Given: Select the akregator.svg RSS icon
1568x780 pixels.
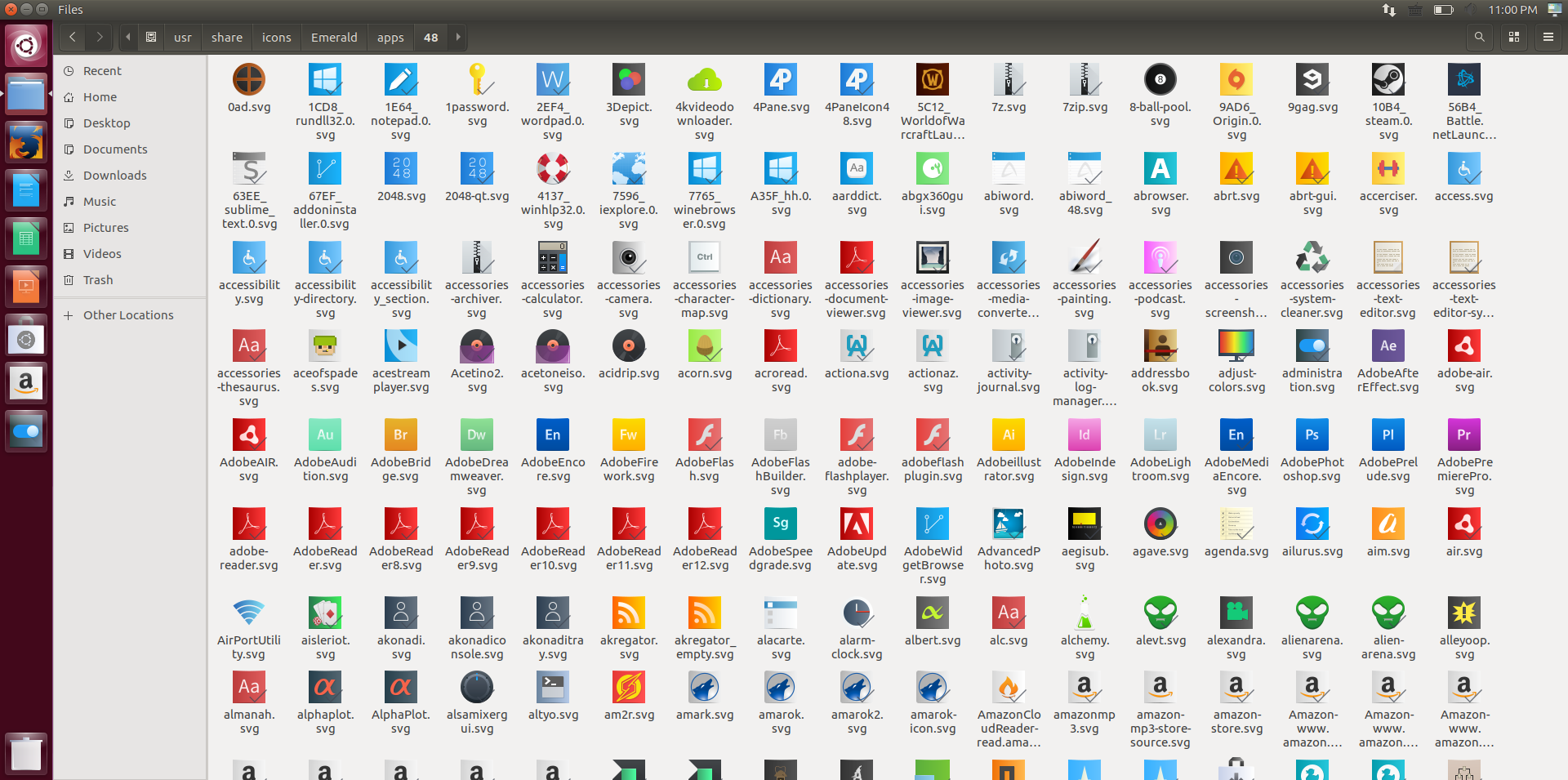Looking at the screenshot, I should click(629, 613).
